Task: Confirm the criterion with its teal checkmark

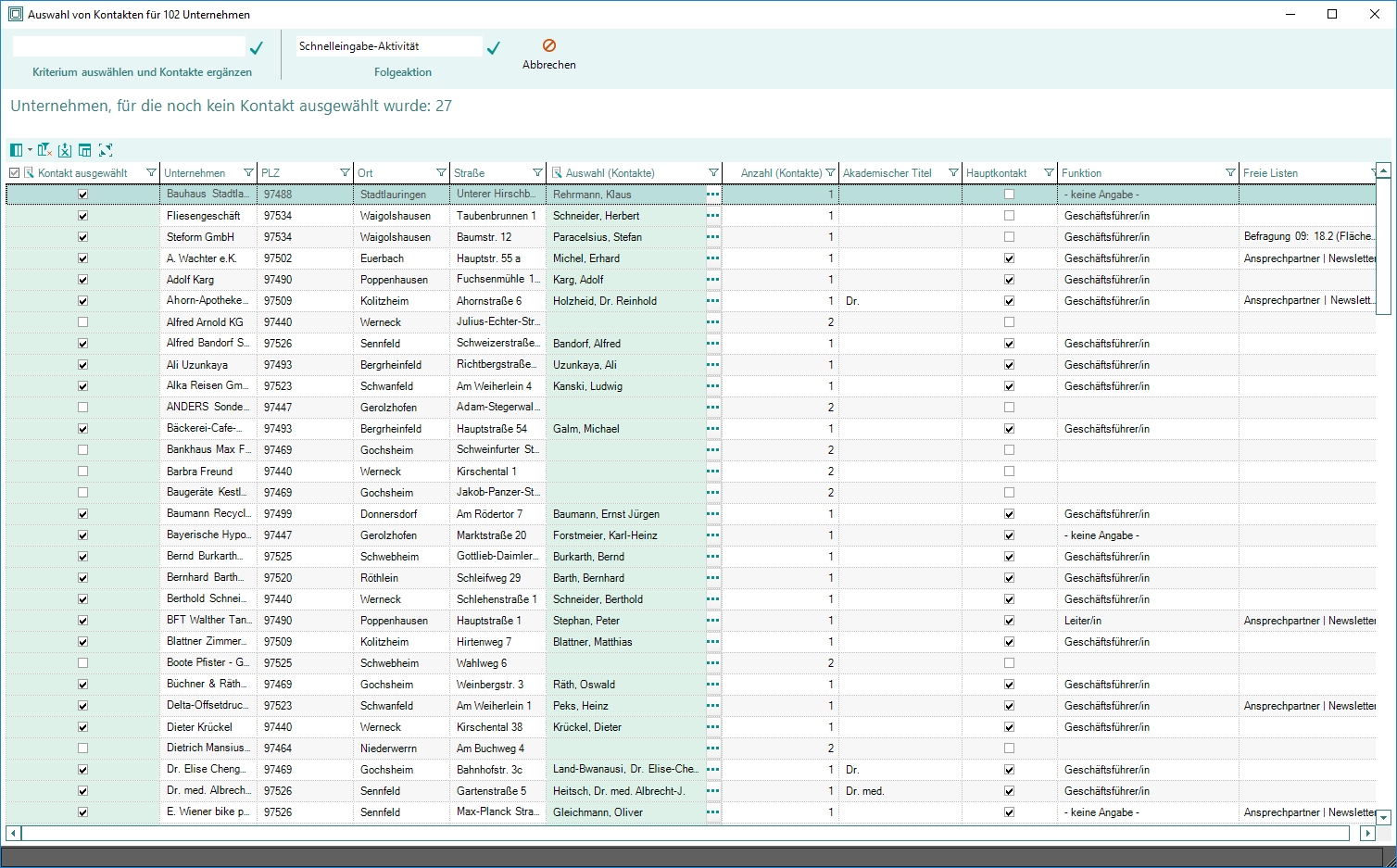Action: pos(257,47)
